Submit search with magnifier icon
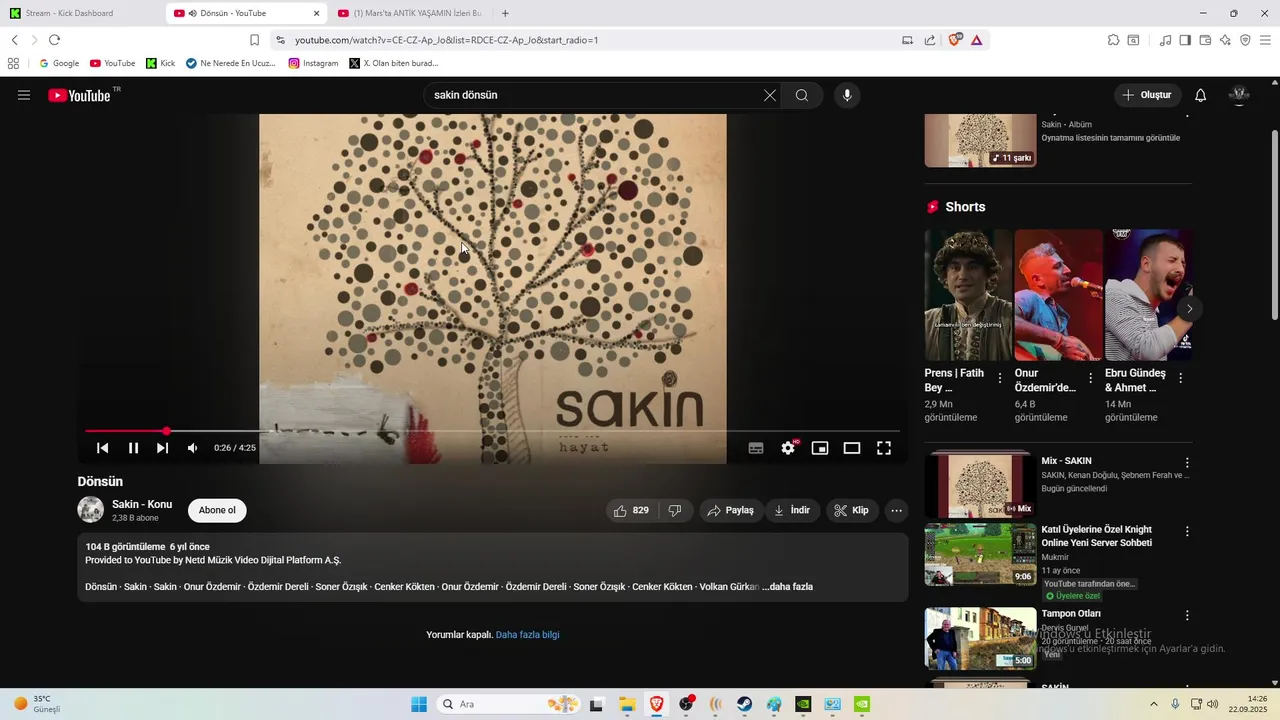Screen dimensions: 1280x720 click(x=802, y=95)
